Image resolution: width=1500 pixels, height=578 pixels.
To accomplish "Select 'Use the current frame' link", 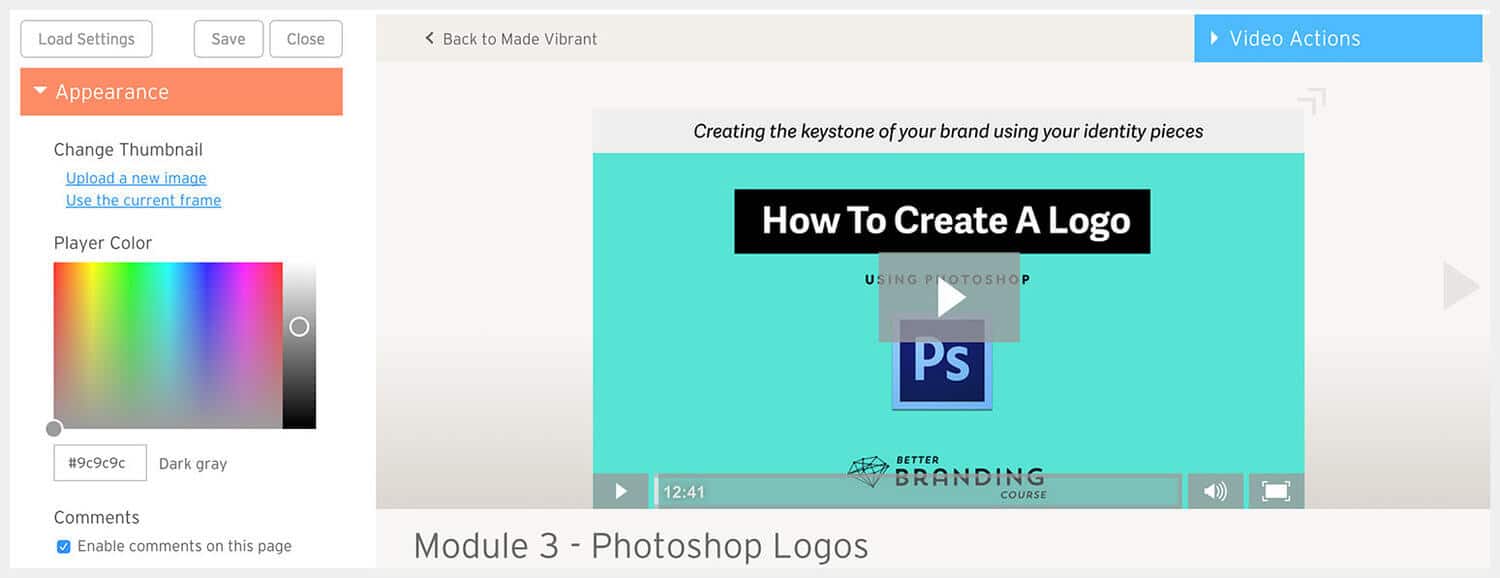I will click(x=143, y=200).
